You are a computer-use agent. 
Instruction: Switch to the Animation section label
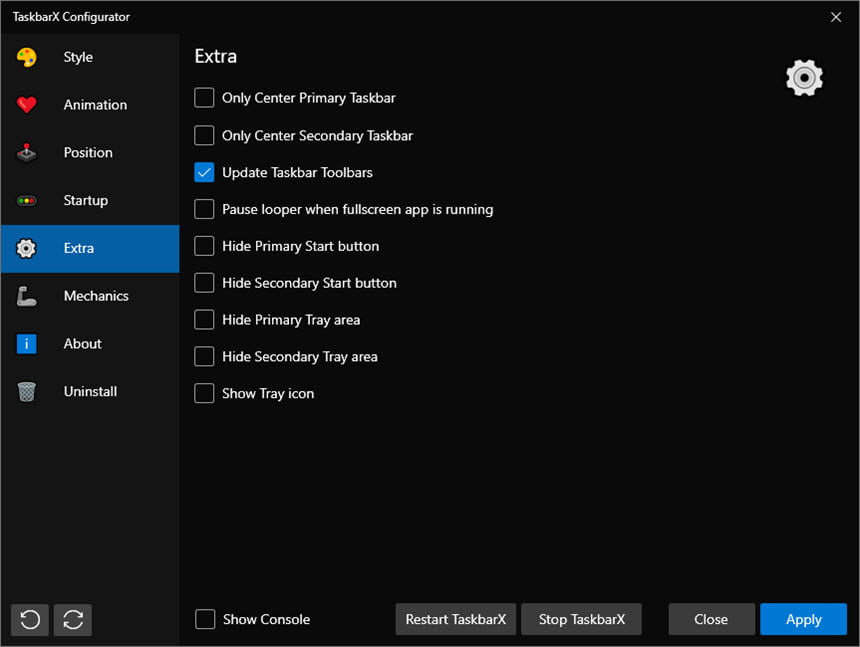tap(95, 105)
